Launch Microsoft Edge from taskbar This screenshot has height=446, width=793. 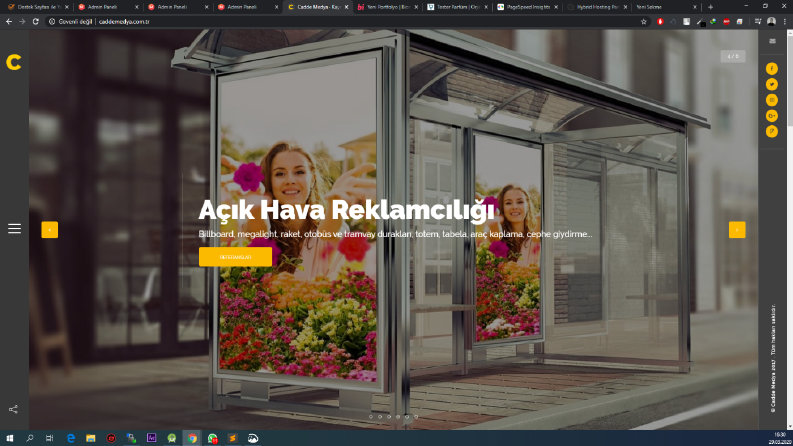(x=71, y=438)
